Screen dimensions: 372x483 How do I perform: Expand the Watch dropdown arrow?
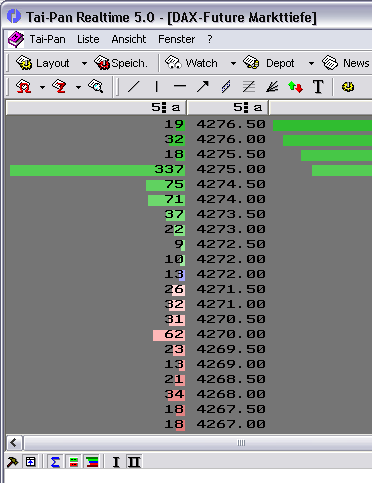[233, 63]
